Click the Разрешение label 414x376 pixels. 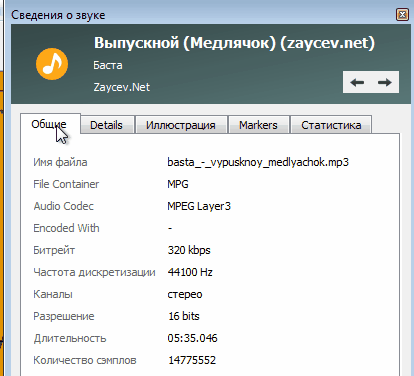click(64, 316)
